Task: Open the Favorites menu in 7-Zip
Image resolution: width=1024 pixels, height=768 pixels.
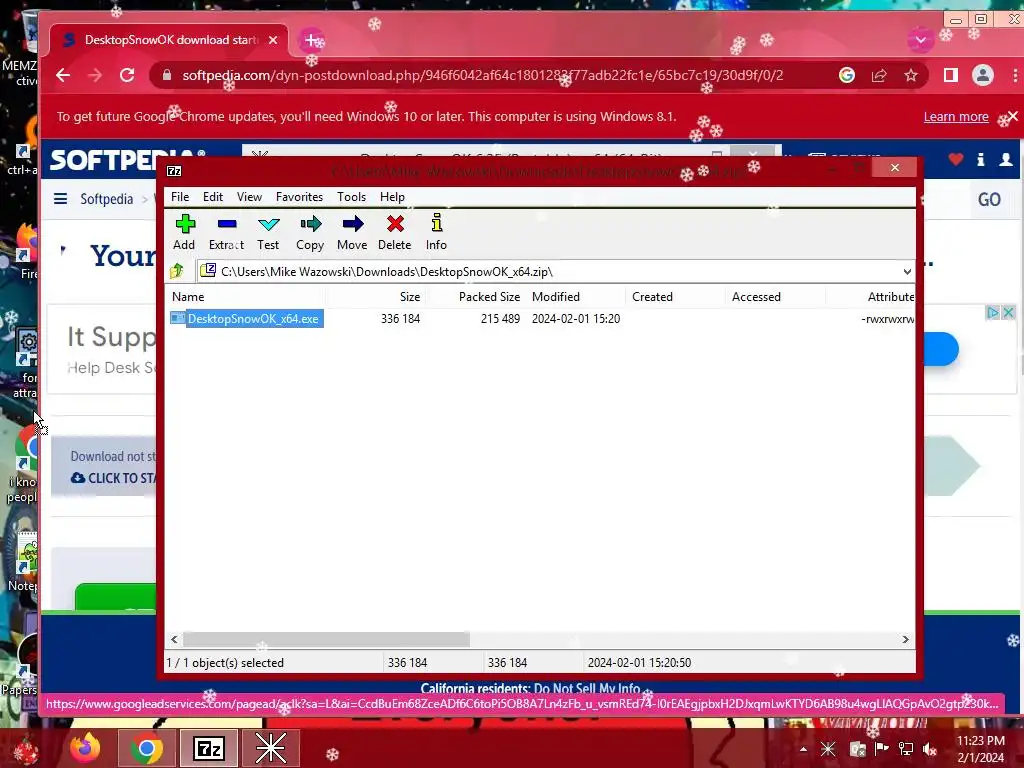Action: [299, 197]
